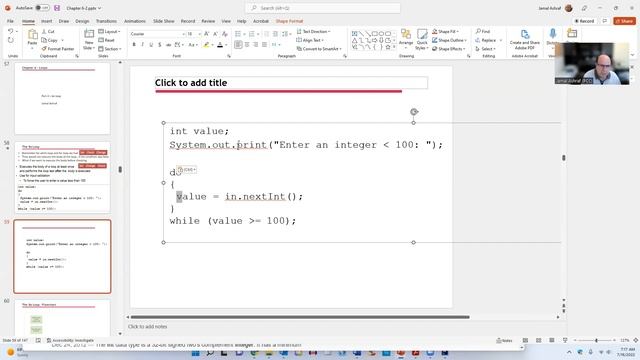
Task: Click Cut in Clipboard group
Action: click(x=48, y=31)
